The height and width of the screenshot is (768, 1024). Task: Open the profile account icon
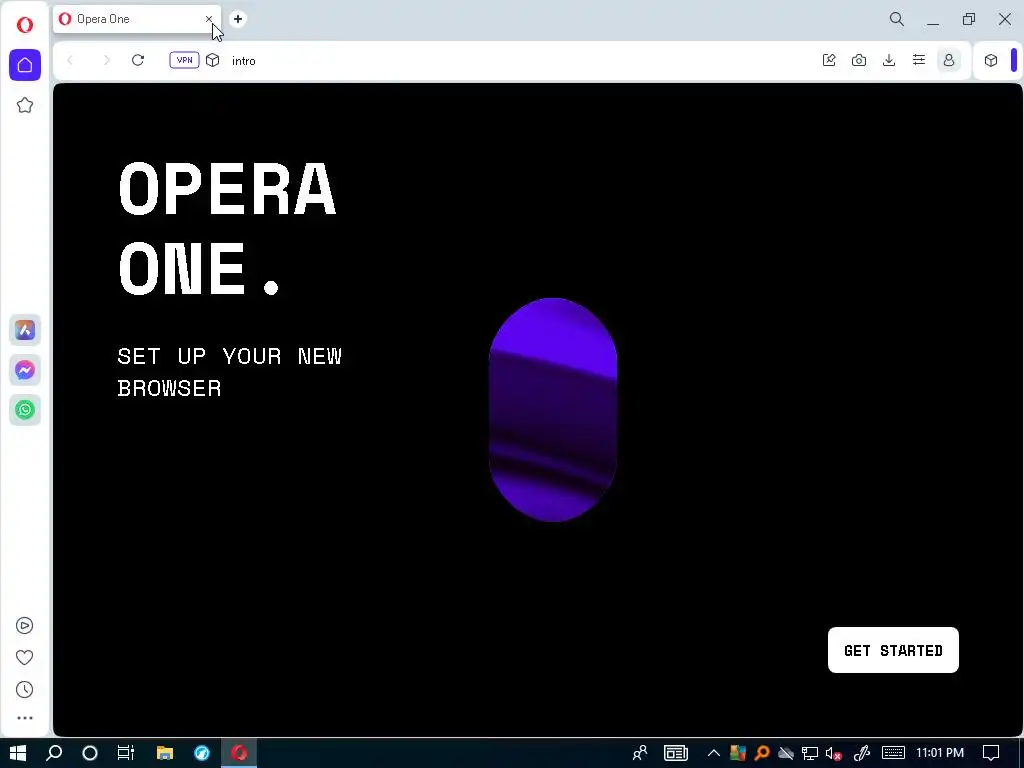click(x=949, y=60)
